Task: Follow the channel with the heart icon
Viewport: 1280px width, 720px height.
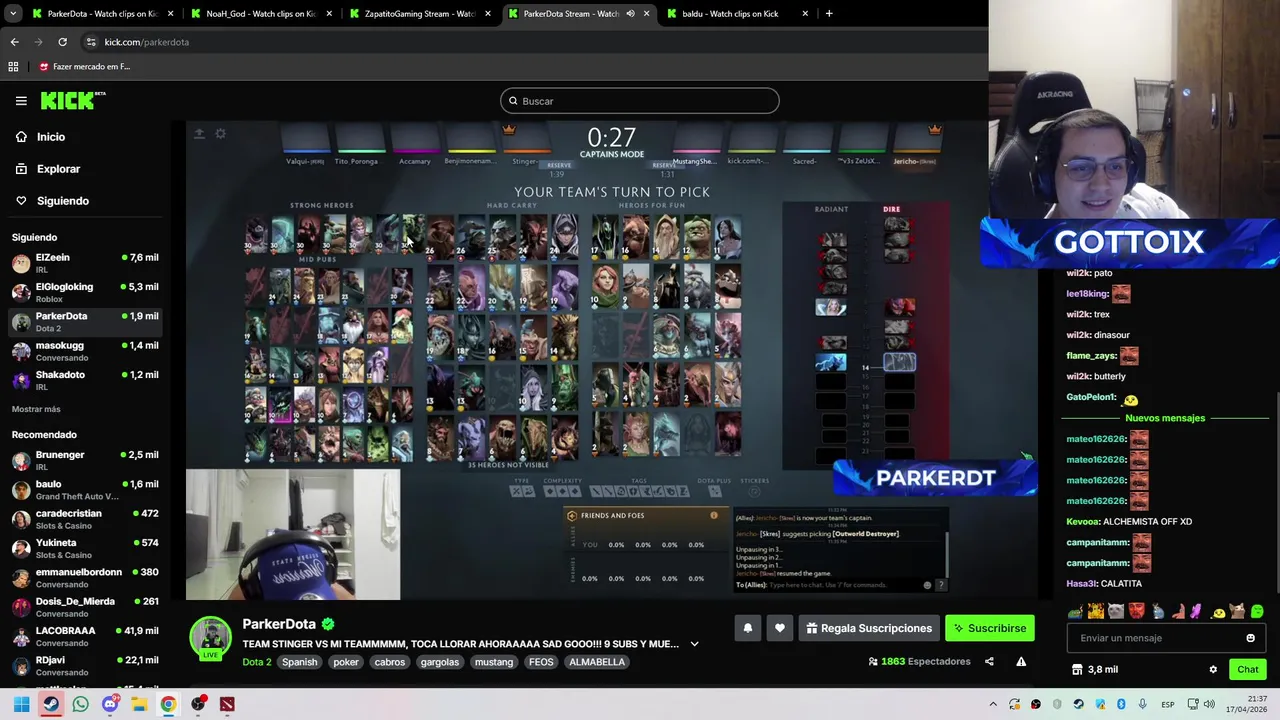Action: click(x=780, y=628)
